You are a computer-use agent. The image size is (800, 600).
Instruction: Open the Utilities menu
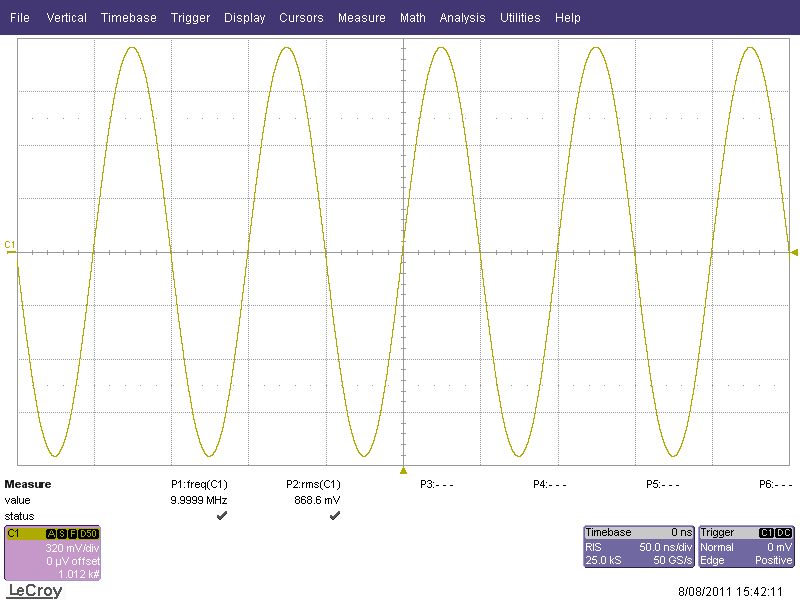click(x=520, y=18)
